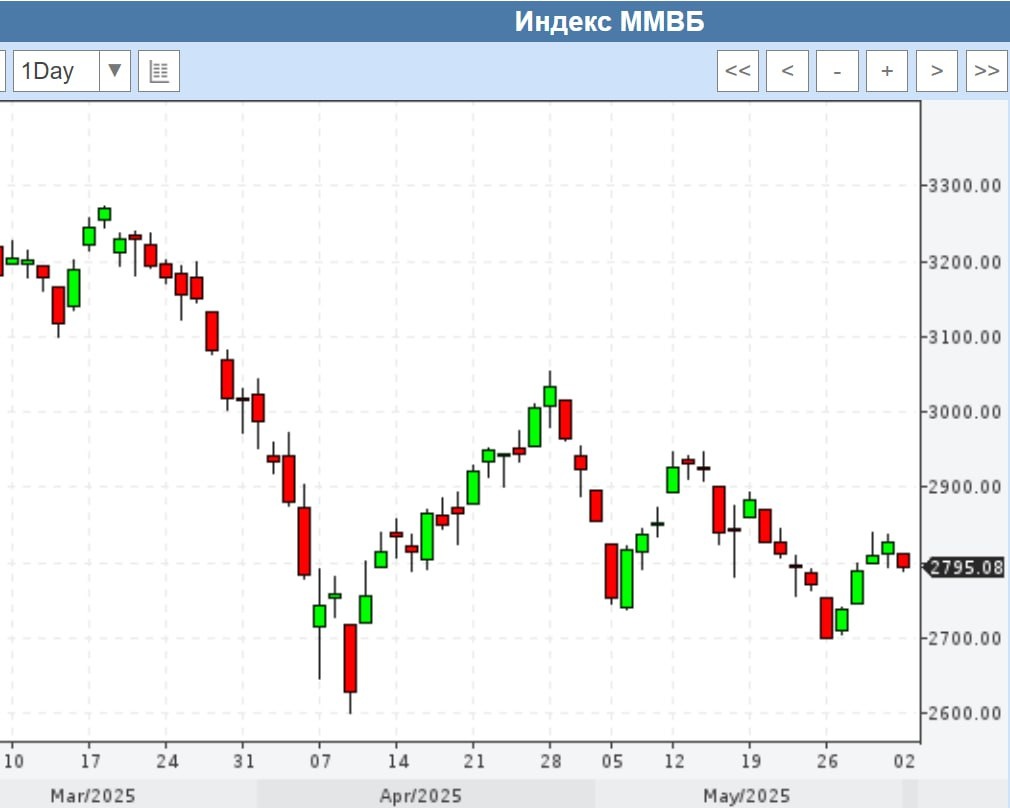Jump to chart end with >> button

click(987, 71)
